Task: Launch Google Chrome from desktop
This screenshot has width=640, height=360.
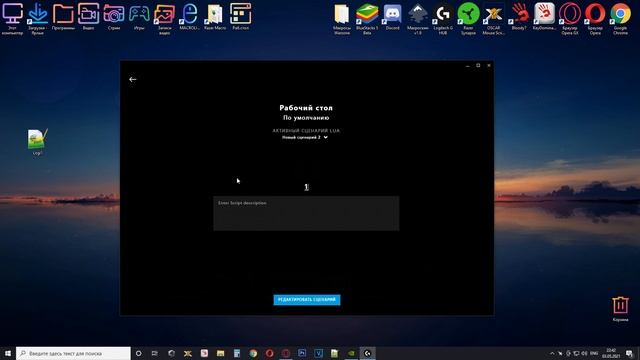Action: (x=620, y=18)
